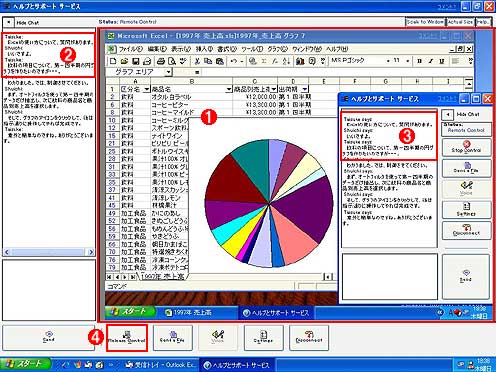Open the ファイル menu in Excel
Image resolution: width=496 pixels, height=372 pixels.
tap(130, 49)
